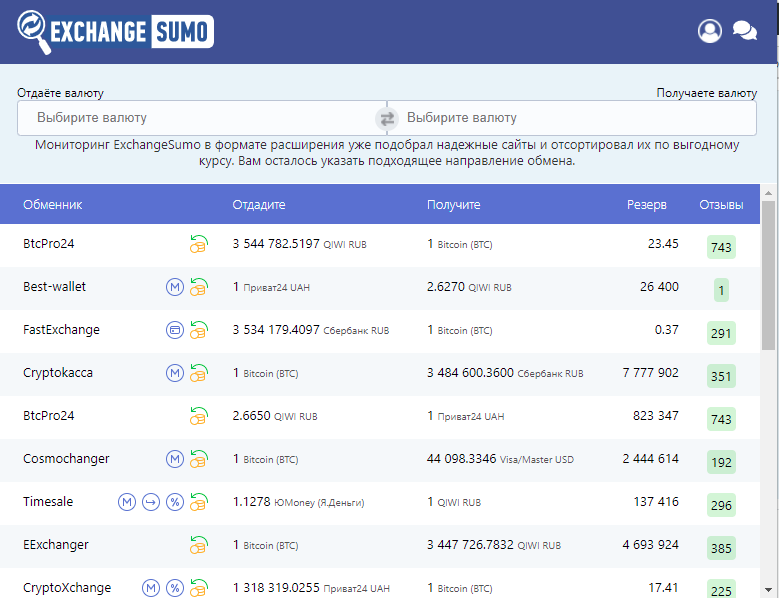The height and width of the screenshot is (598, 779).
Task: Sort by Обменник column header
Action: pyautogui.click(x=53, y=205)
